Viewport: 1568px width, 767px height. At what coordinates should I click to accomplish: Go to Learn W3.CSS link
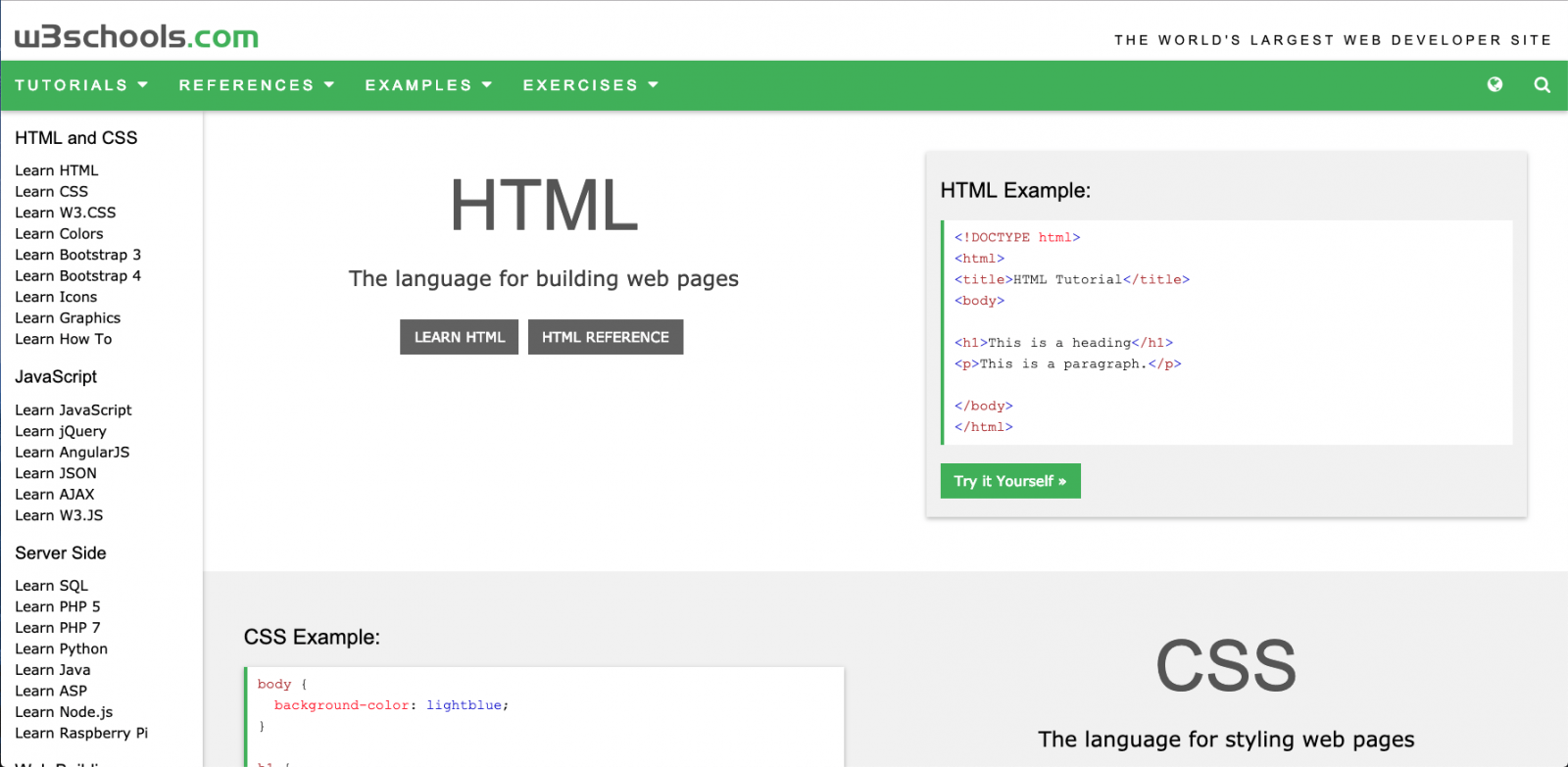click(x=66, y=213)
